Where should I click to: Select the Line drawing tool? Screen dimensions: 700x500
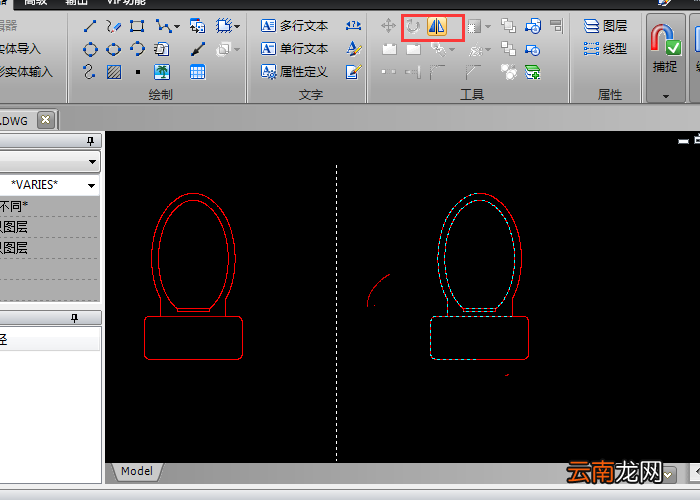[90, 26]
